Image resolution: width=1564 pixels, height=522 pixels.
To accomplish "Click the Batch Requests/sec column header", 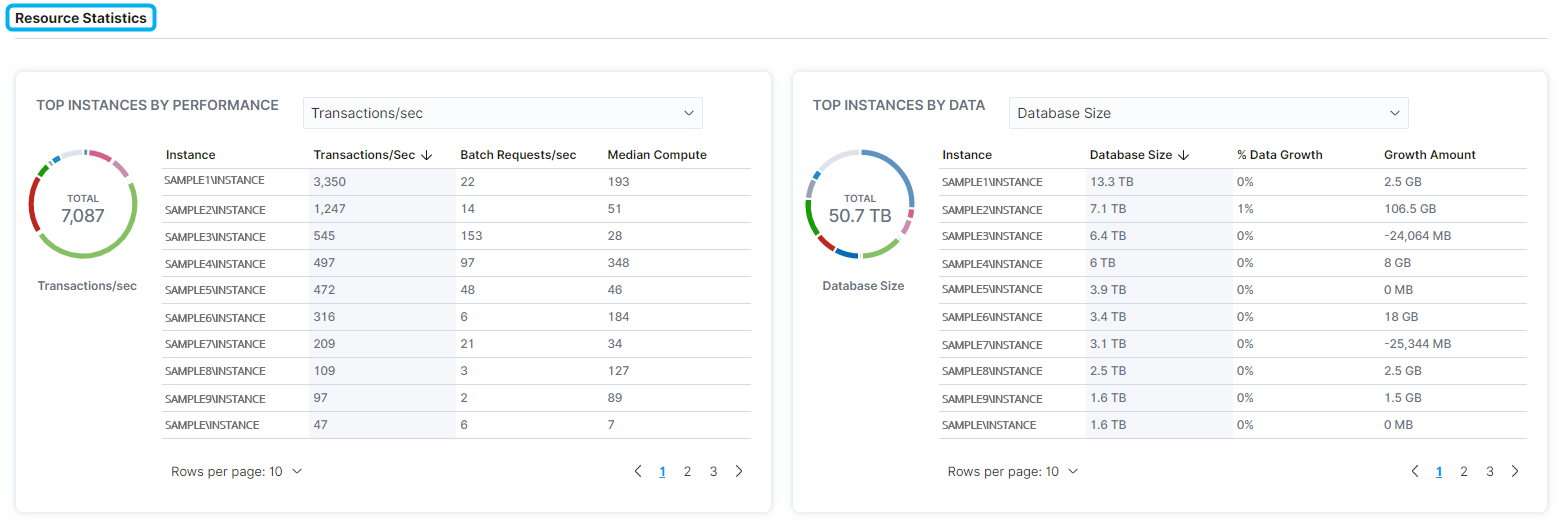I will 518,155.
